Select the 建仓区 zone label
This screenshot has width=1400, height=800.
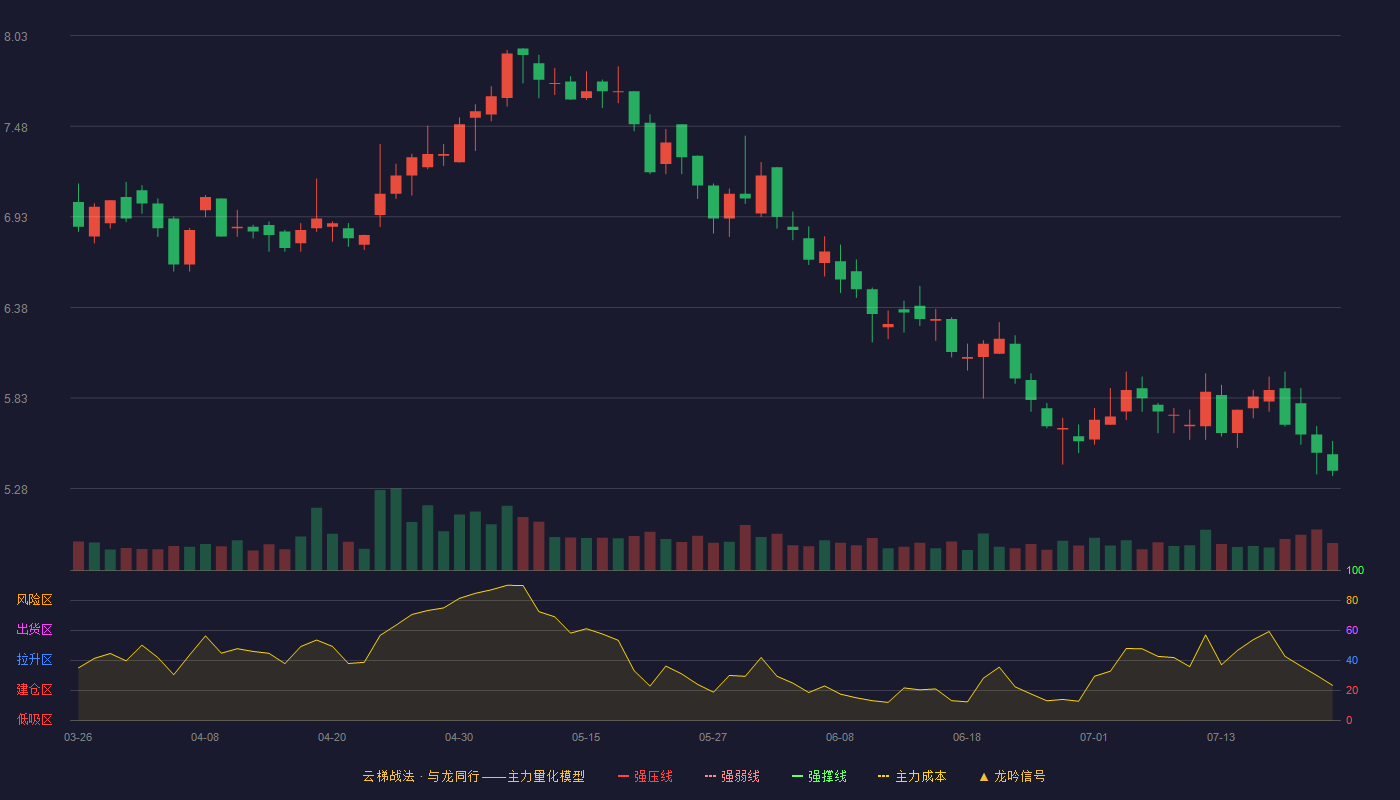[34, 690]
